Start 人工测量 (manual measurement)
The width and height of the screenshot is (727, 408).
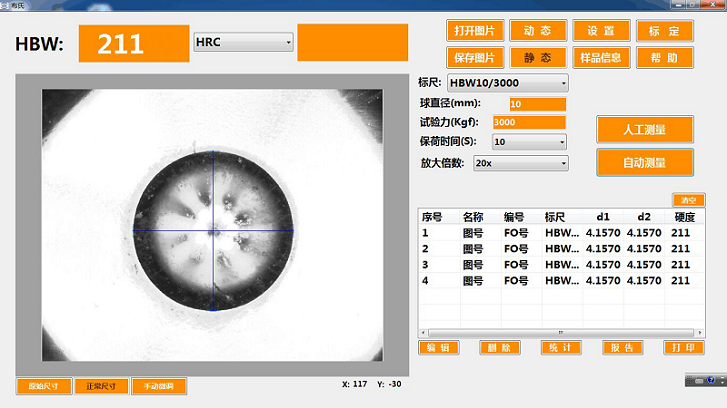coord(644,129)
